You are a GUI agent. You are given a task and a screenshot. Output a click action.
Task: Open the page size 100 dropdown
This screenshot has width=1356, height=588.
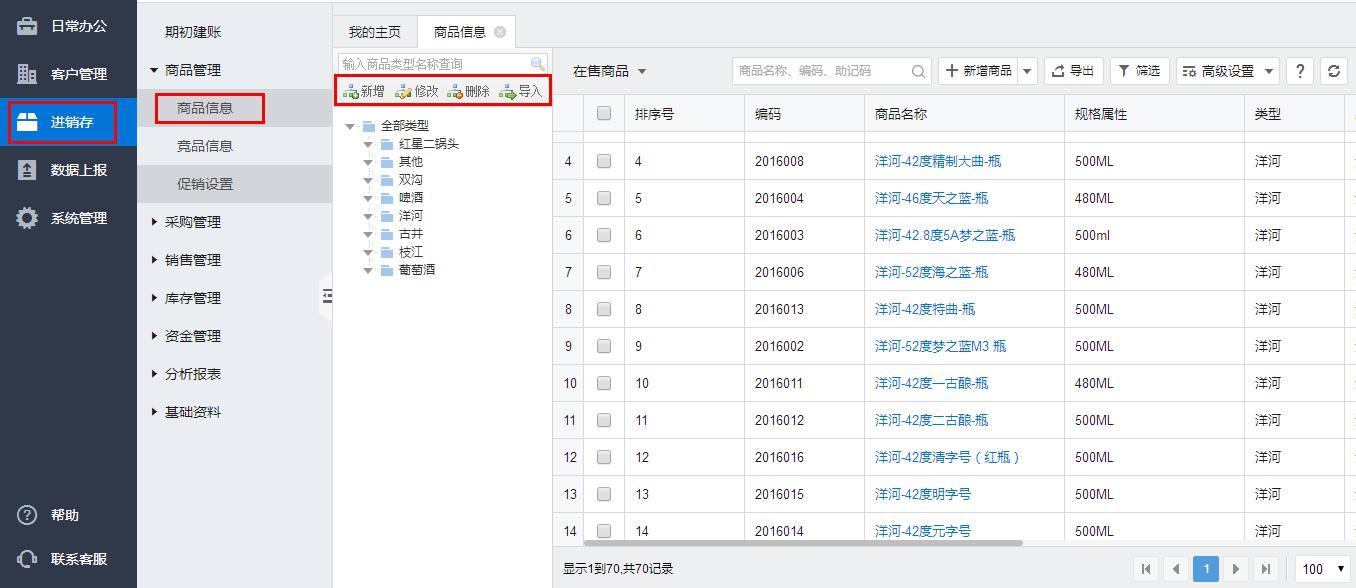(x=1322, y=569)
